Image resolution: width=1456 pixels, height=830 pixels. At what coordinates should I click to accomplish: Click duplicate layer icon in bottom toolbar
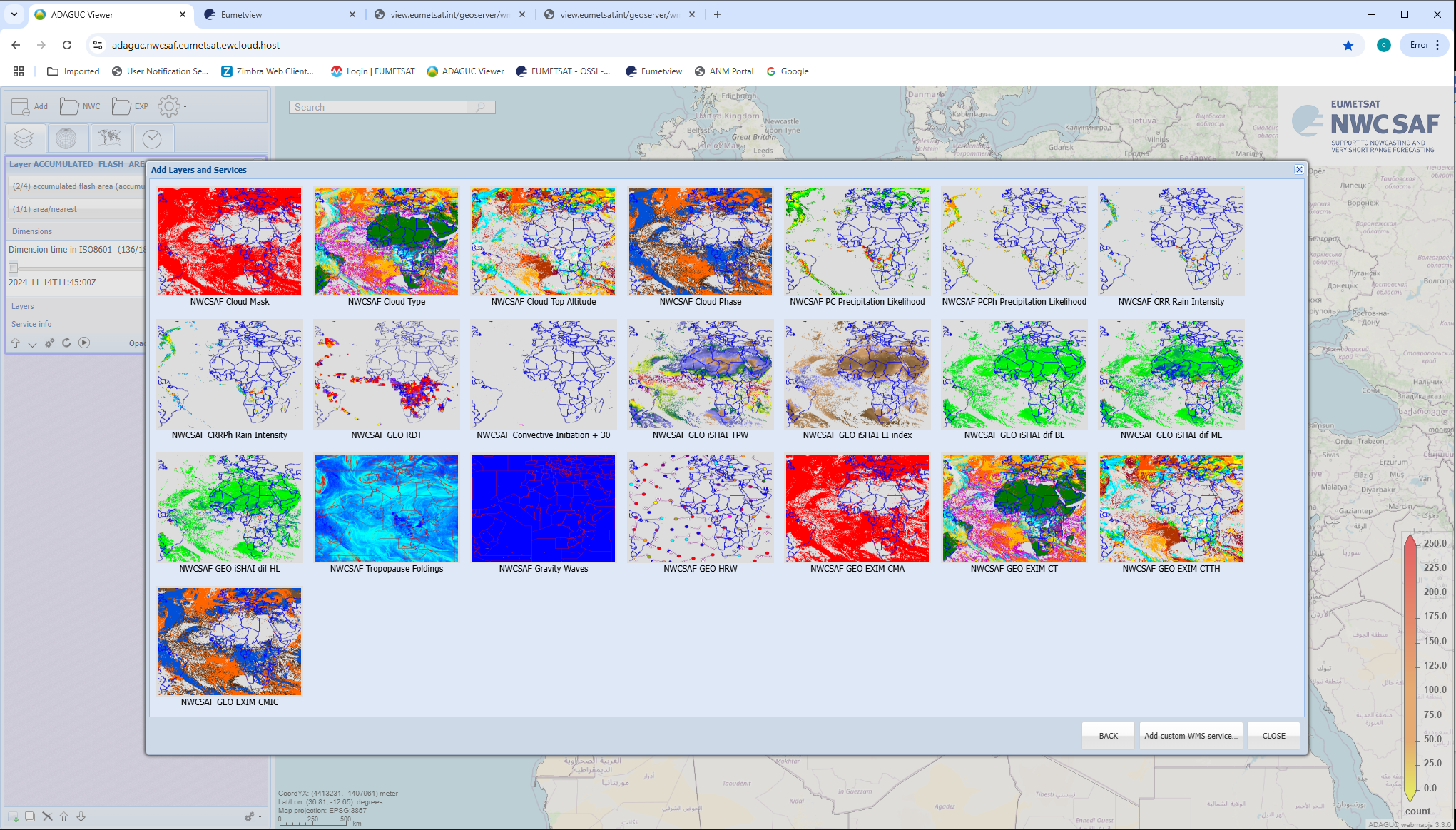30,816
